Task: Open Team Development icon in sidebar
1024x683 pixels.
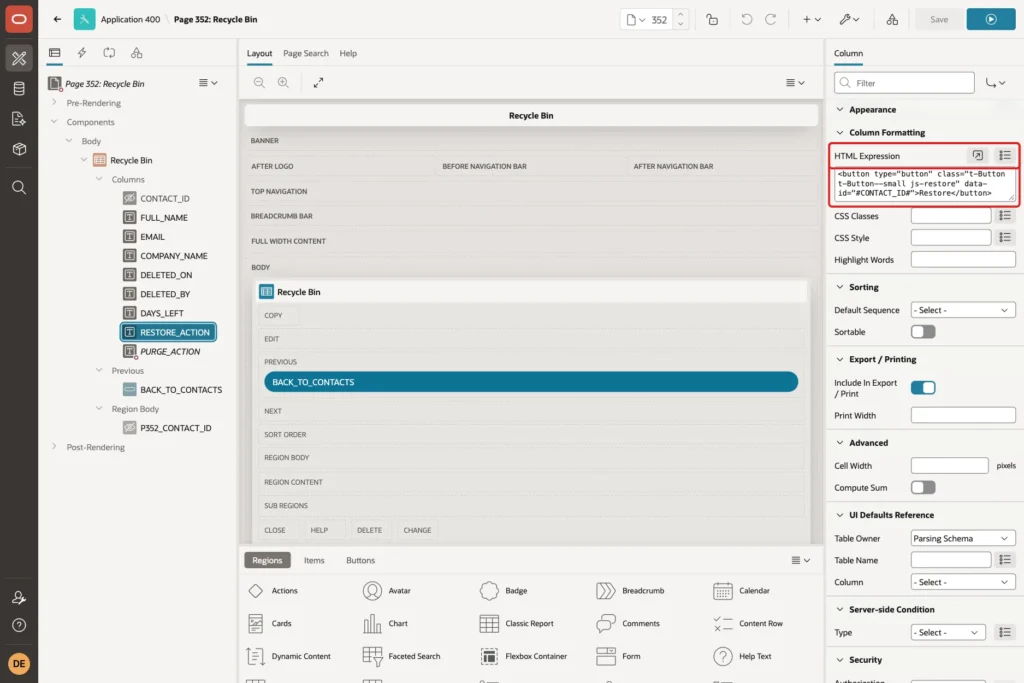Action: pos(19,119)
